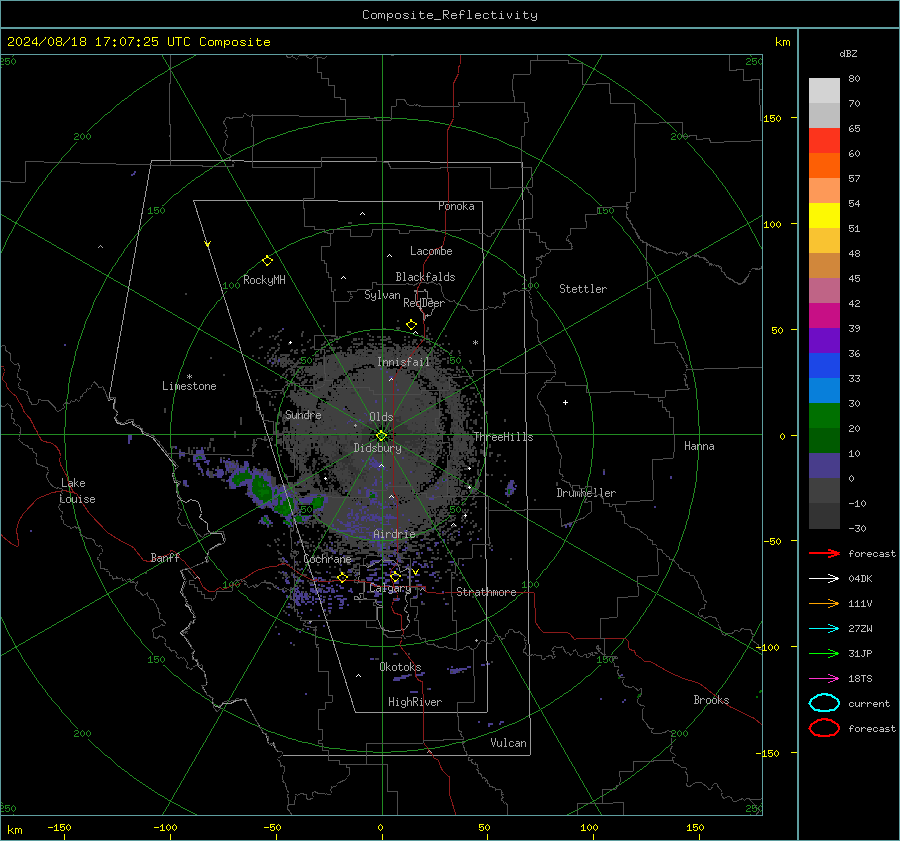
Task: Click the yellow diamond marker near RockyMH
Action: [267, 261]
